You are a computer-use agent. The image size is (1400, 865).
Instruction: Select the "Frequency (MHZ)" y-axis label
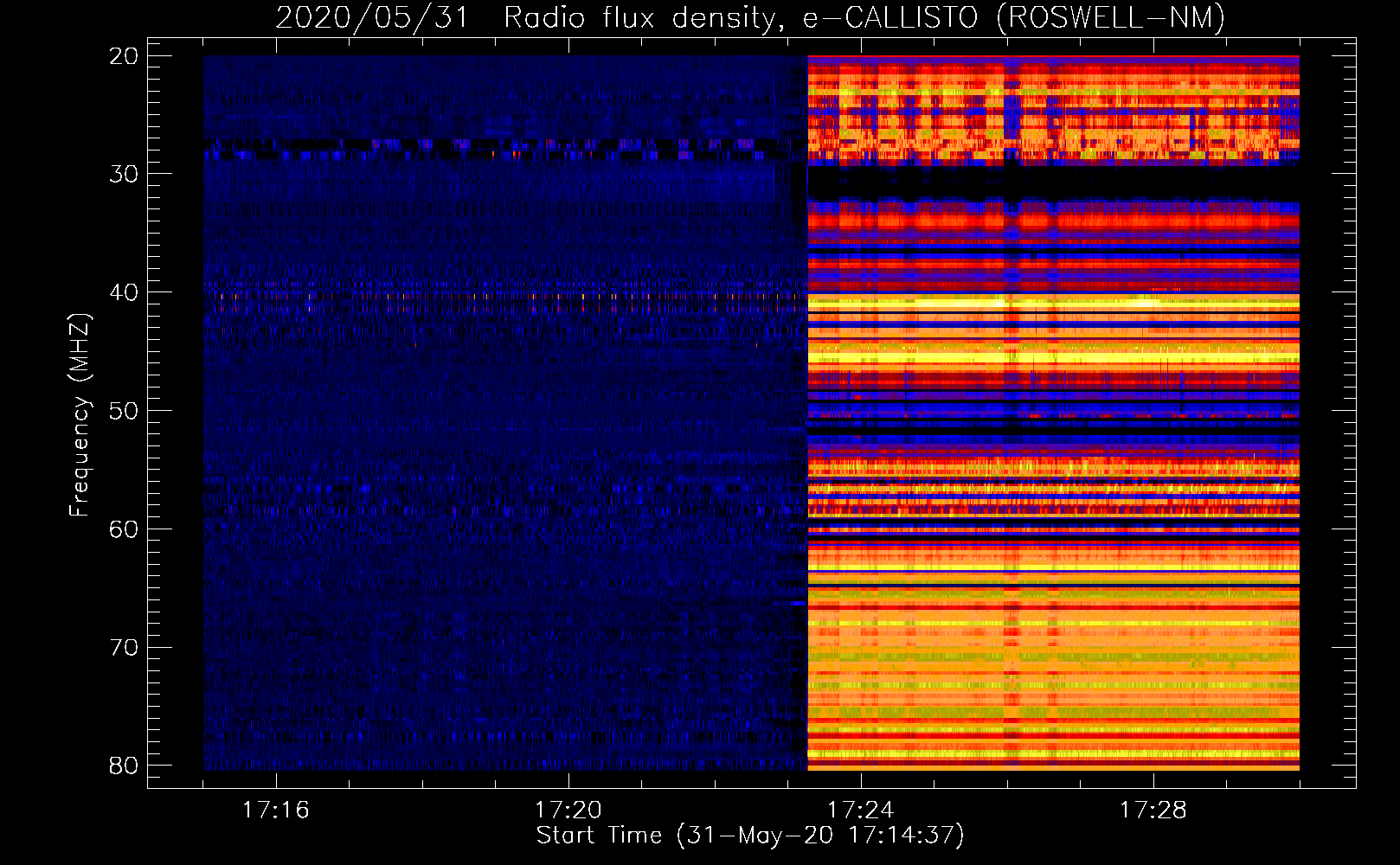coord(79,415)
